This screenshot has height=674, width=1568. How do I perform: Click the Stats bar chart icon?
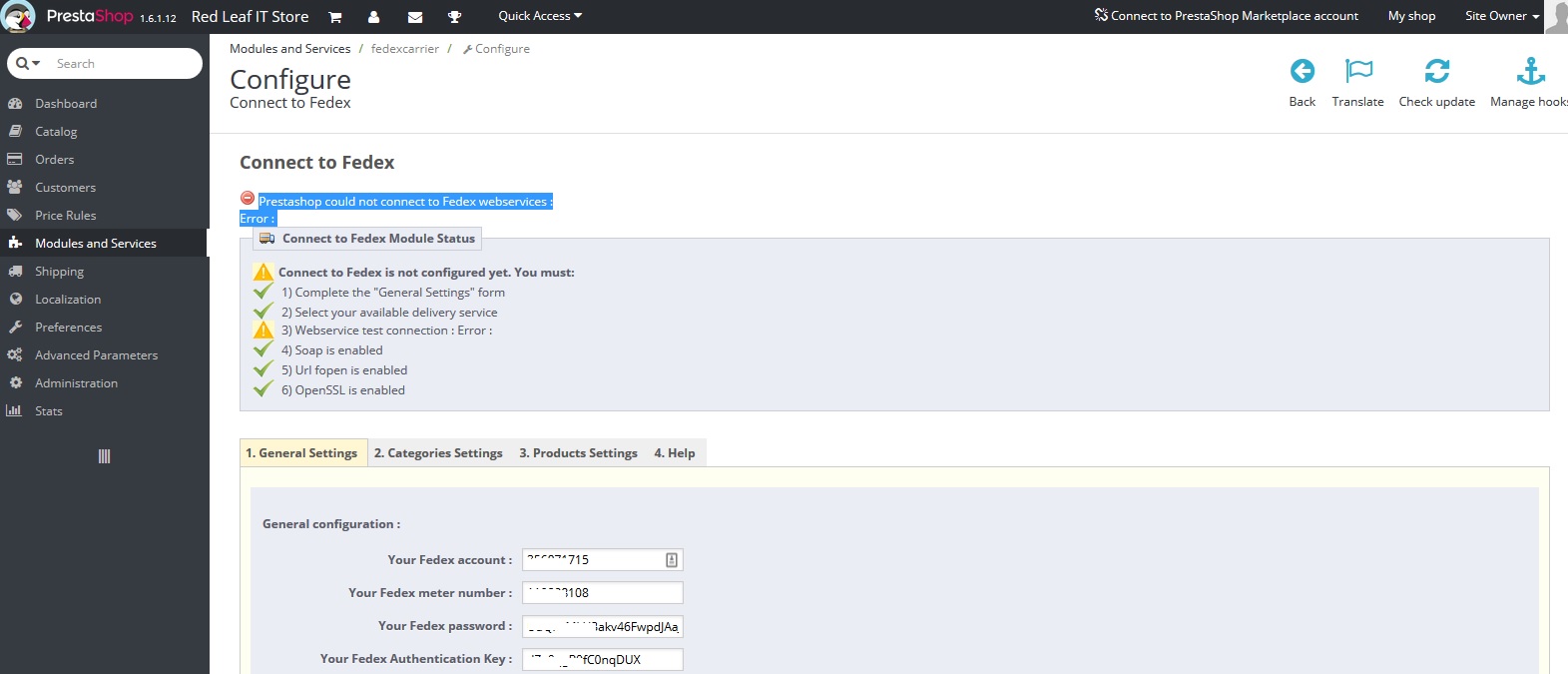(x=14, y=410)
